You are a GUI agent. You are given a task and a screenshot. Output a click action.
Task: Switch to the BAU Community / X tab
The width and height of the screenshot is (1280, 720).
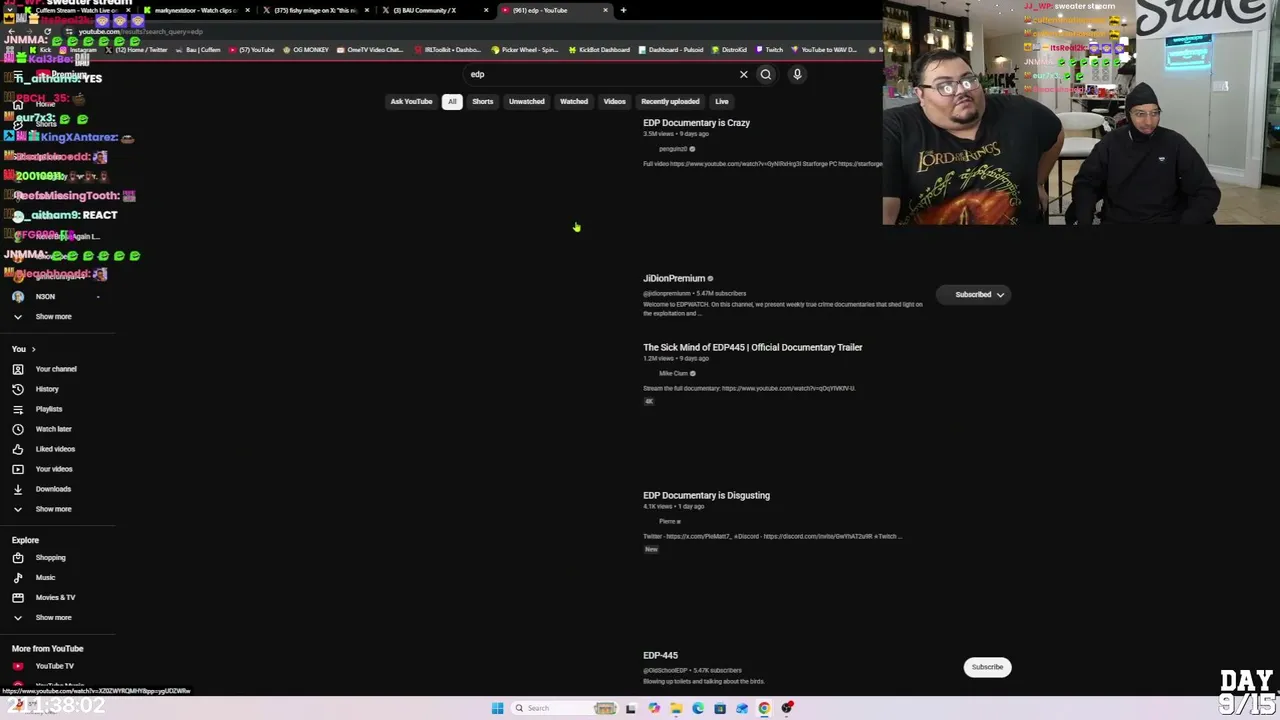tap(433, 10)
